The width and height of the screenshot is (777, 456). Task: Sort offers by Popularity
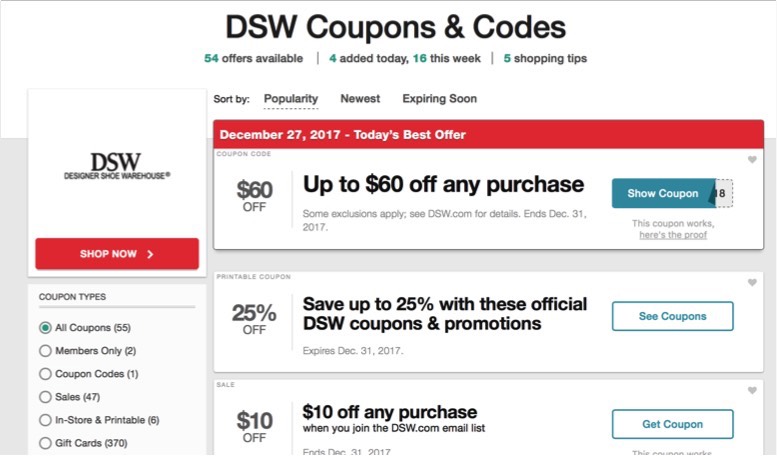pyautogui.click(x=291, y=99)
